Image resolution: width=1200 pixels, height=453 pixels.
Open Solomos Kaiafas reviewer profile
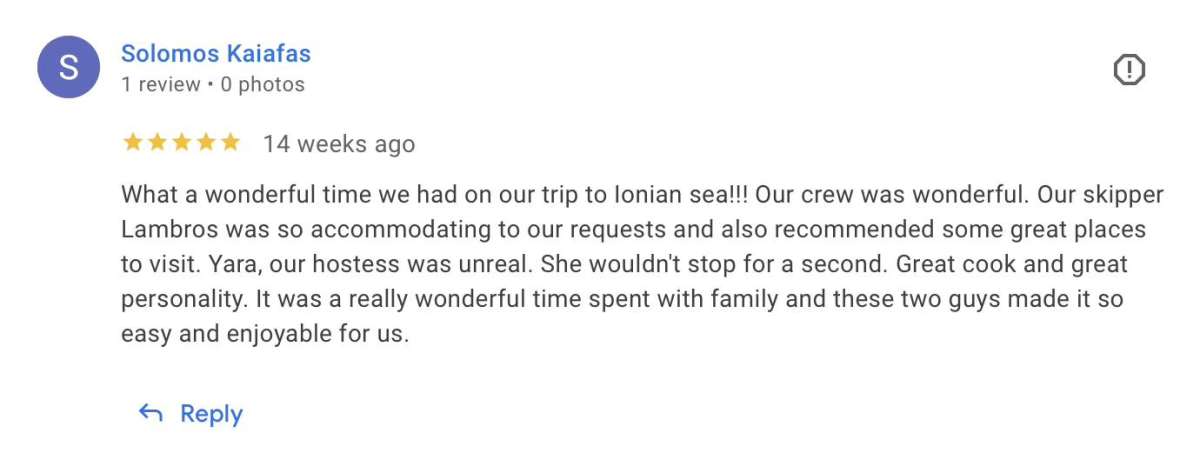tap(216, 53)
